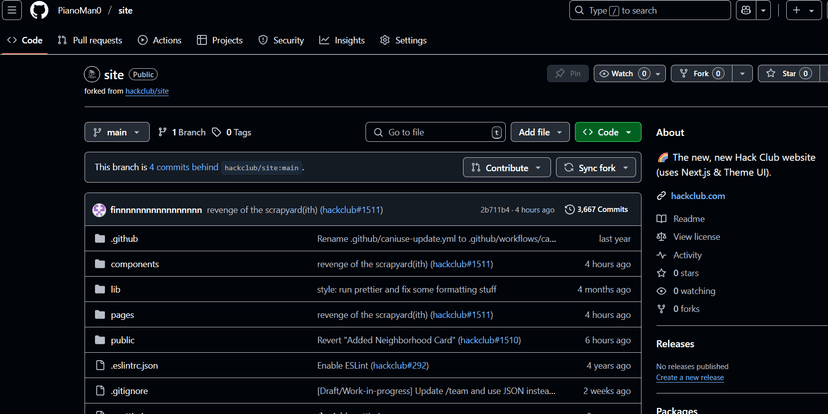The width and height of the screenshot is (828, 414).
Task: Click the plus create-new icon
Action: (797, 10)
